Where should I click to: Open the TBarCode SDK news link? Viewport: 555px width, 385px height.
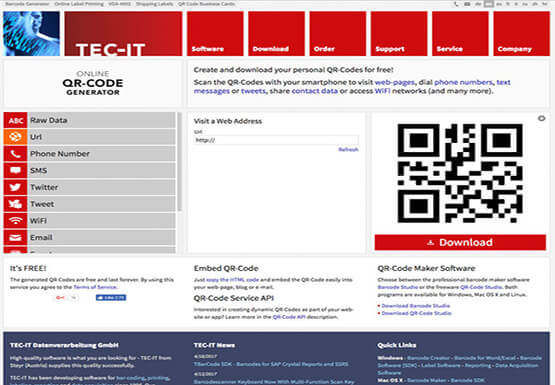click(271, 364)
